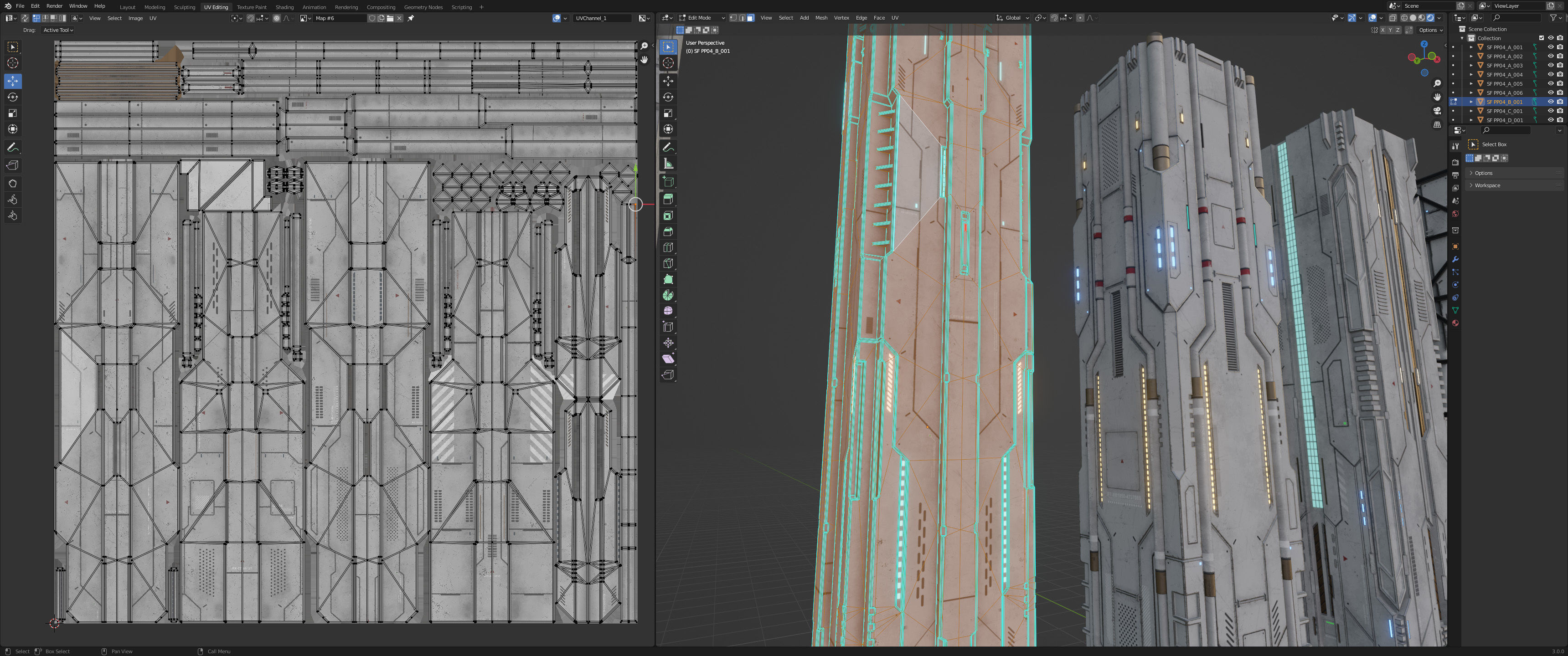
Task: Select the Move tool in 3D viewport
Action: (668, 81)
